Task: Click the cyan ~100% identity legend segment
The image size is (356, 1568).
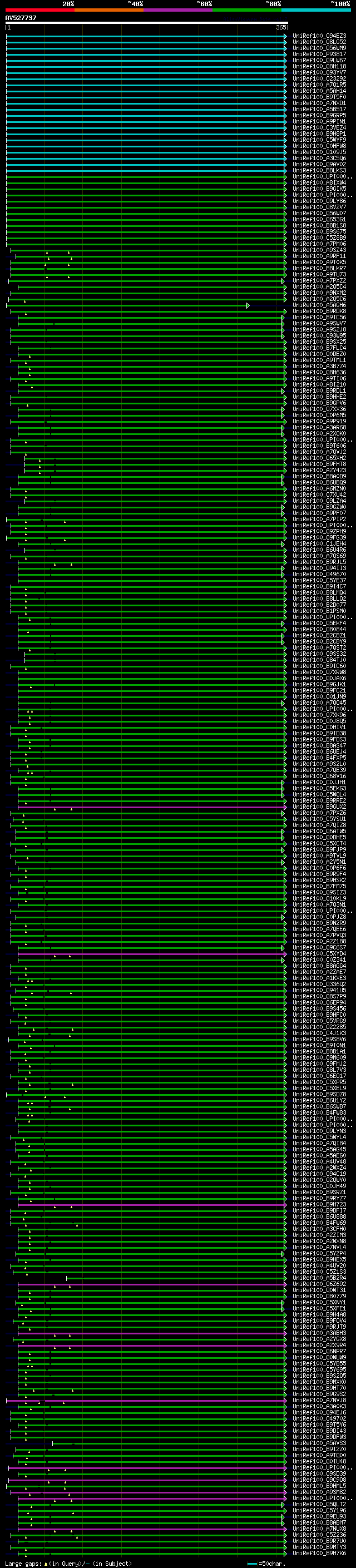Action: click(316, 10)
